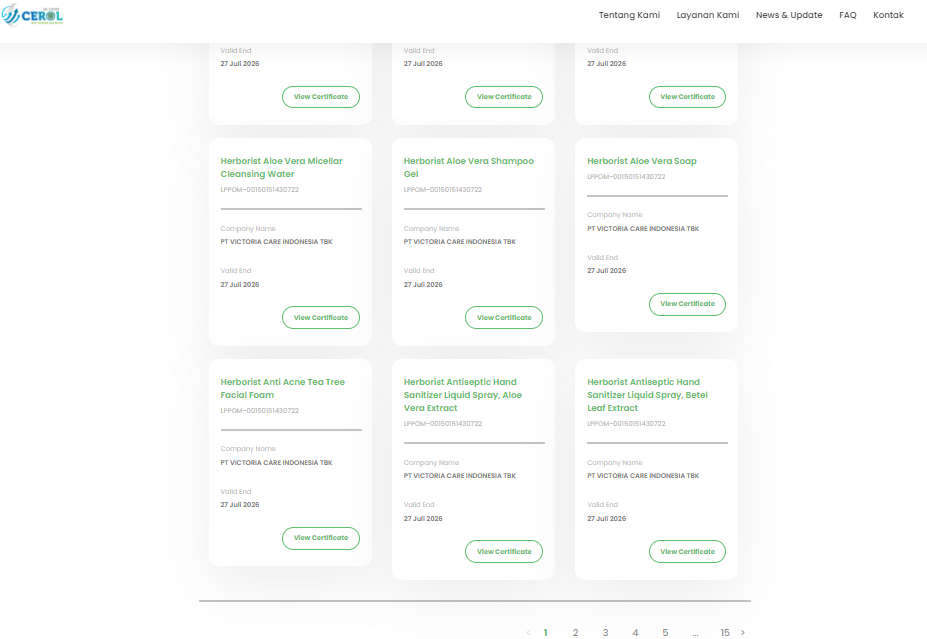View Certificate for Herborist Aloe Vera Soap
927x639 pixels.
(x=688, y=304)
